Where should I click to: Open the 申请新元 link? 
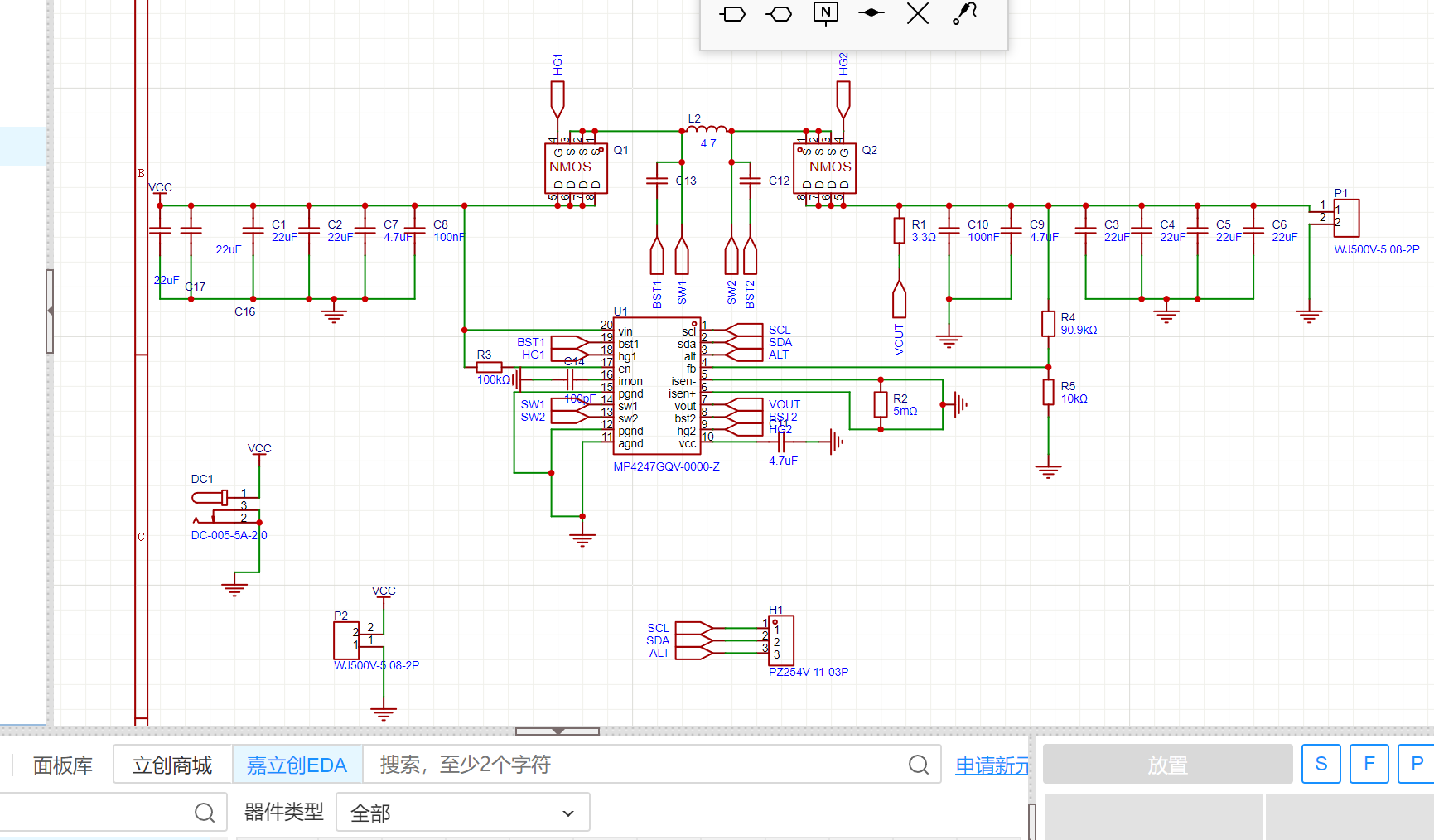[x=992, y=765]
